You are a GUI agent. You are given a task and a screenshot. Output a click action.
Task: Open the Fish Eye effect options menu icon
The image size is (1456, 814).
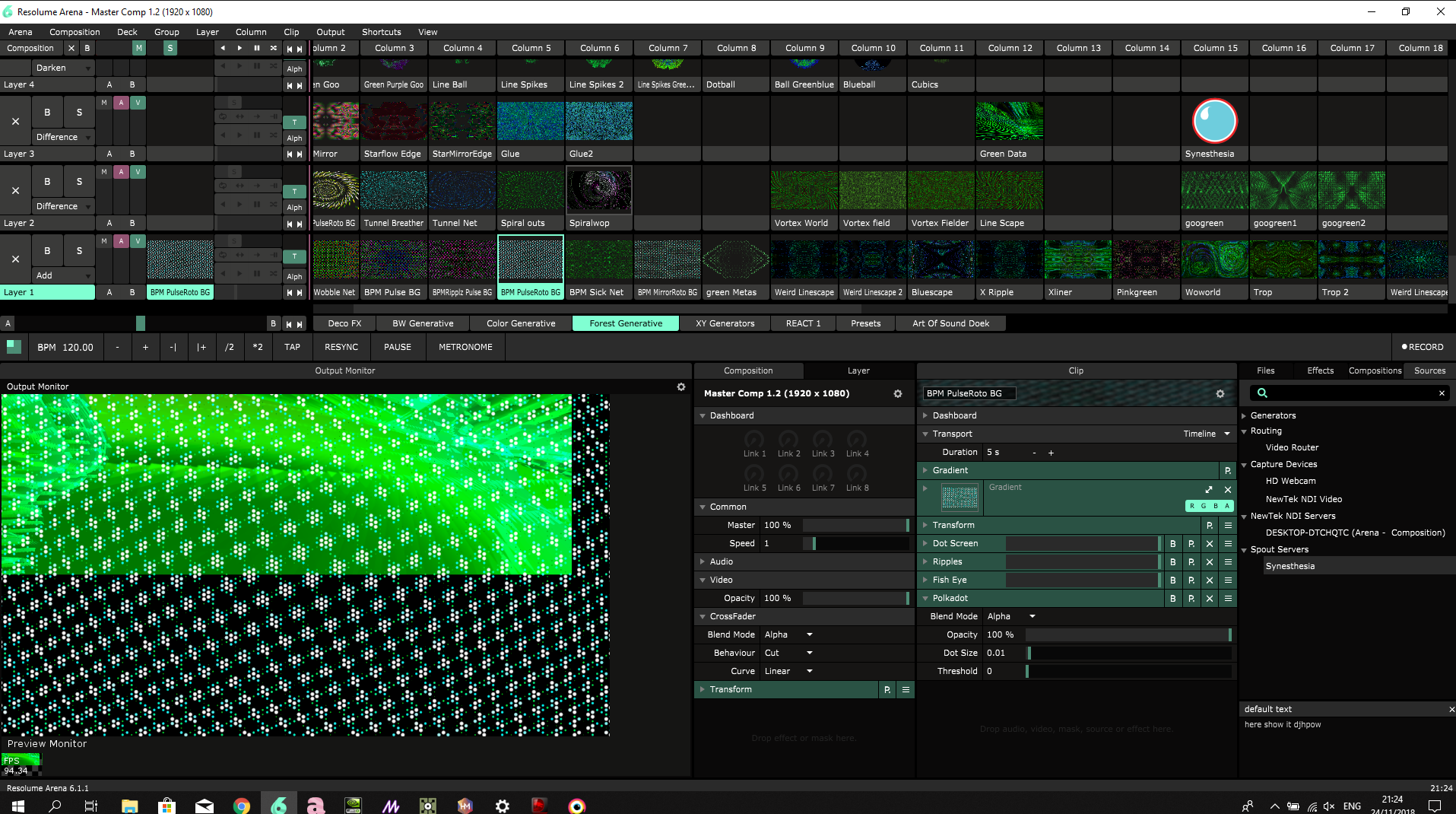(x=1227, y=580)
